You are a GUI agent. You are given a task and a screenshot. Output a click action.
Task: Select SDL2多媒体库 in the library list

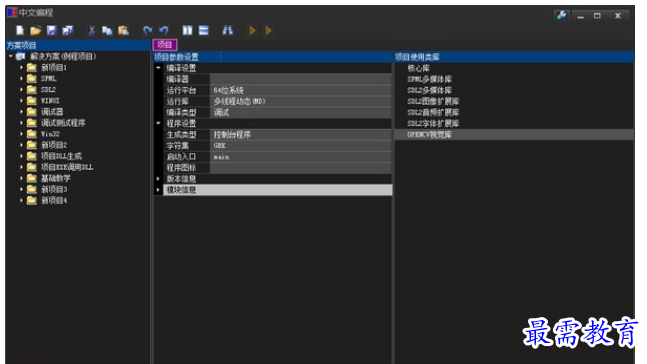point(429,90)
